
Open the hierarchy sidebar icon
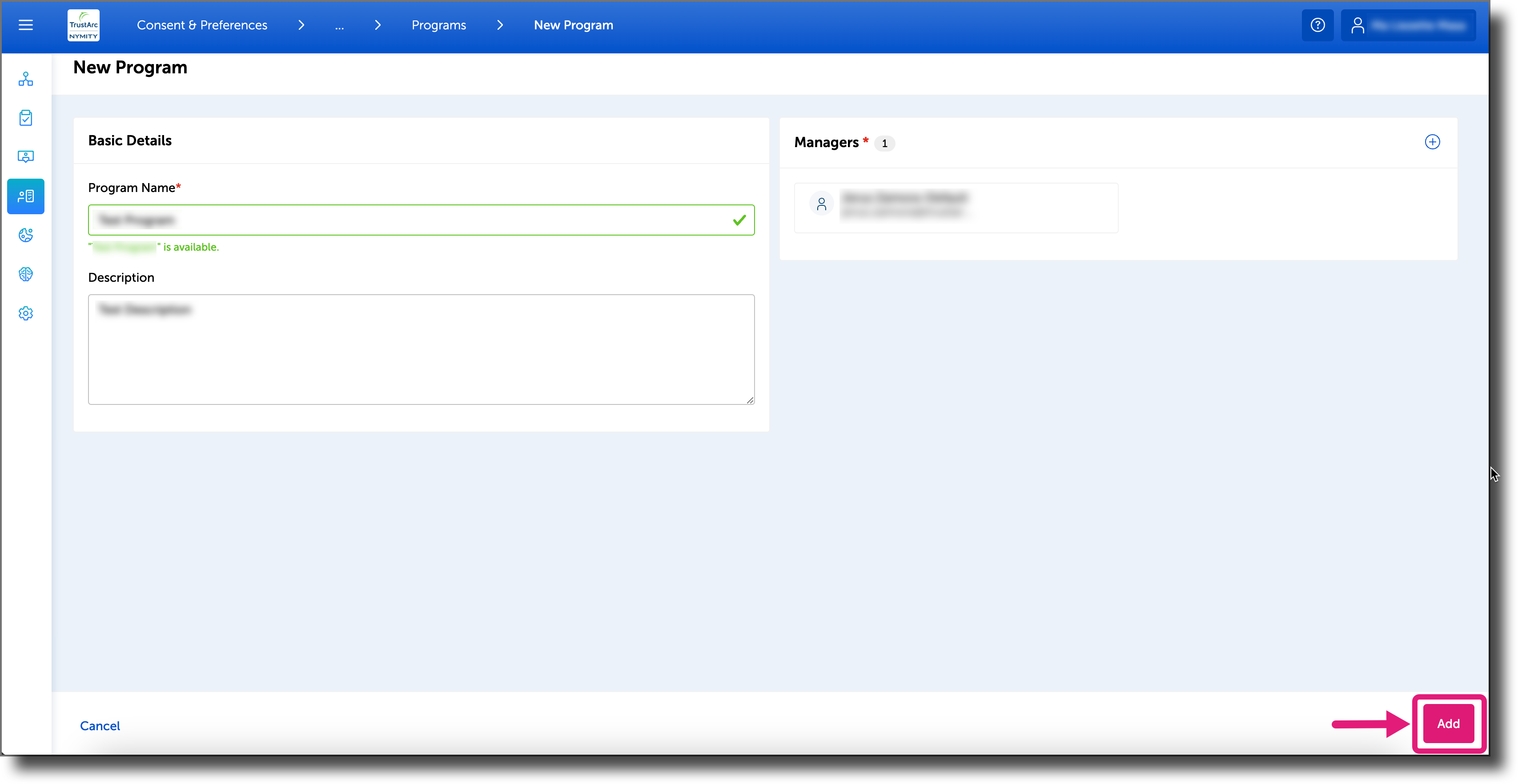pyautogui.click(x=26, y=79)
